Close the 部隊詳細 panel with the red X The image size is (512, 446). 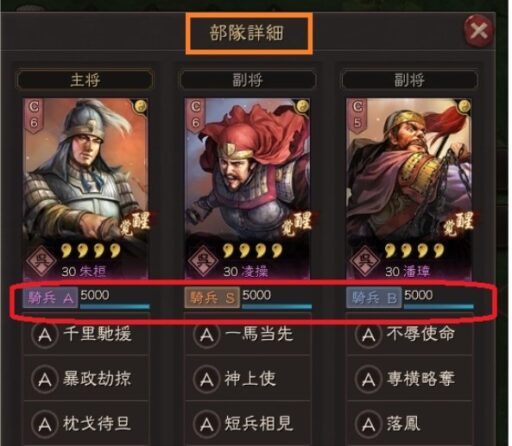pos(478,31)
